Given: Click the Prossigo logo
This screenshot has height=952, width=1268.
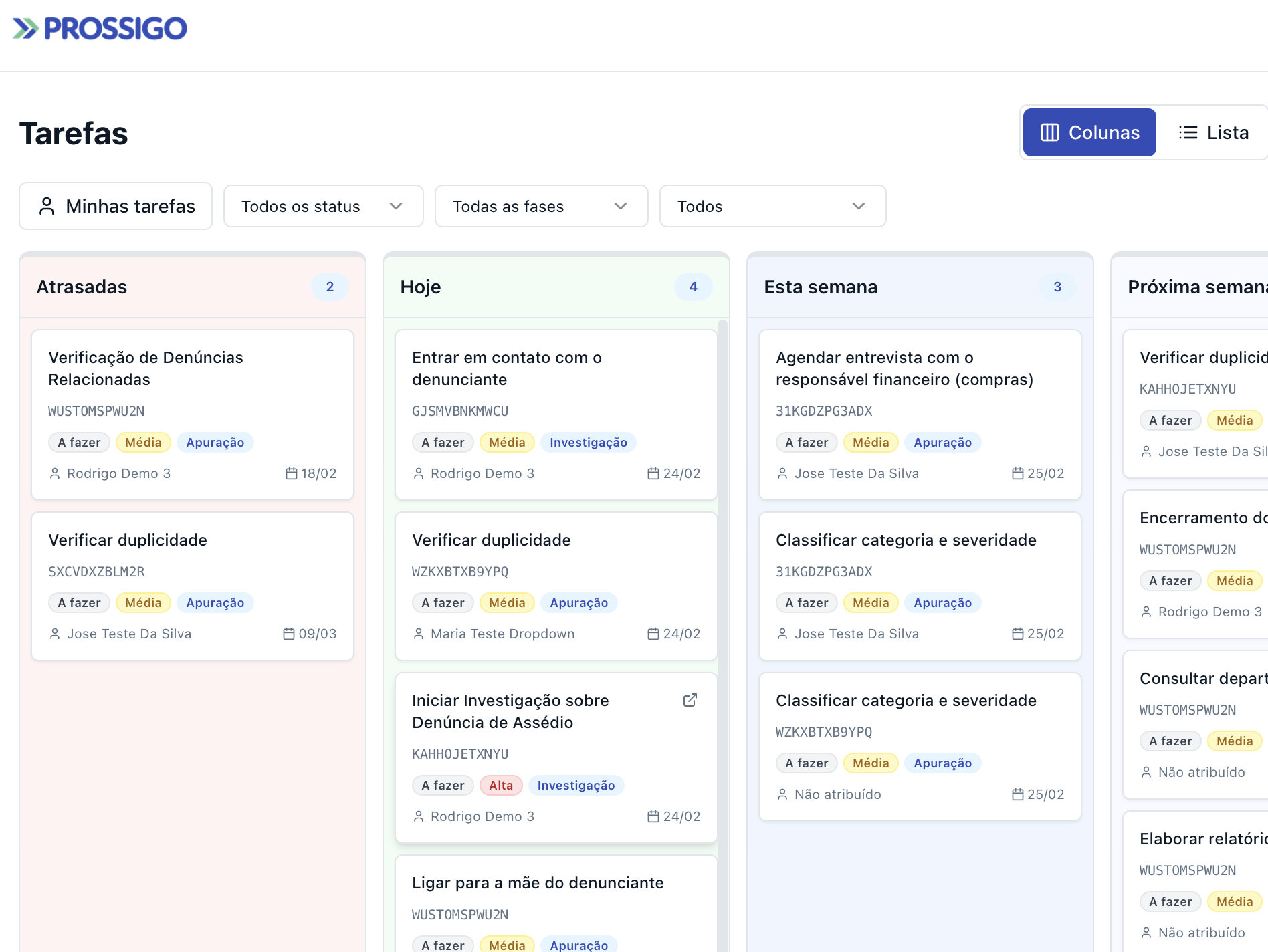Looking at the screenshot, I should tap(100, 29).
